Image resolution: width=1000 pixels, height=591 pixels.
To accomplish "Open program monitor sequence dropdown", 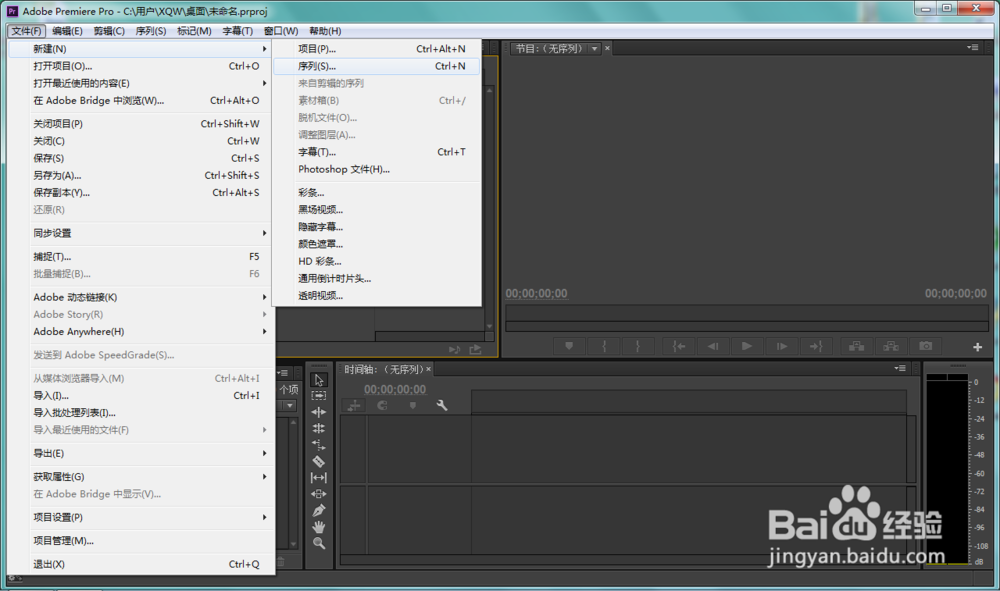I will 594,48.
